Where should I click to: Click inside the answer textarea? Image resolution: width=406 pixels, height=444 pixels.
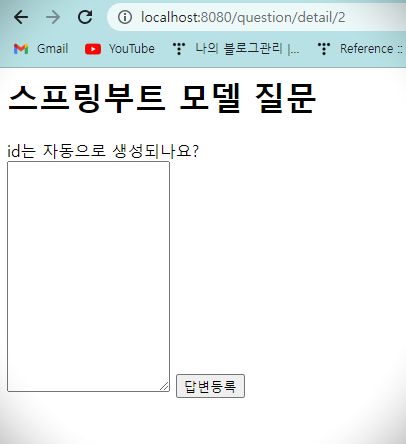88,276
